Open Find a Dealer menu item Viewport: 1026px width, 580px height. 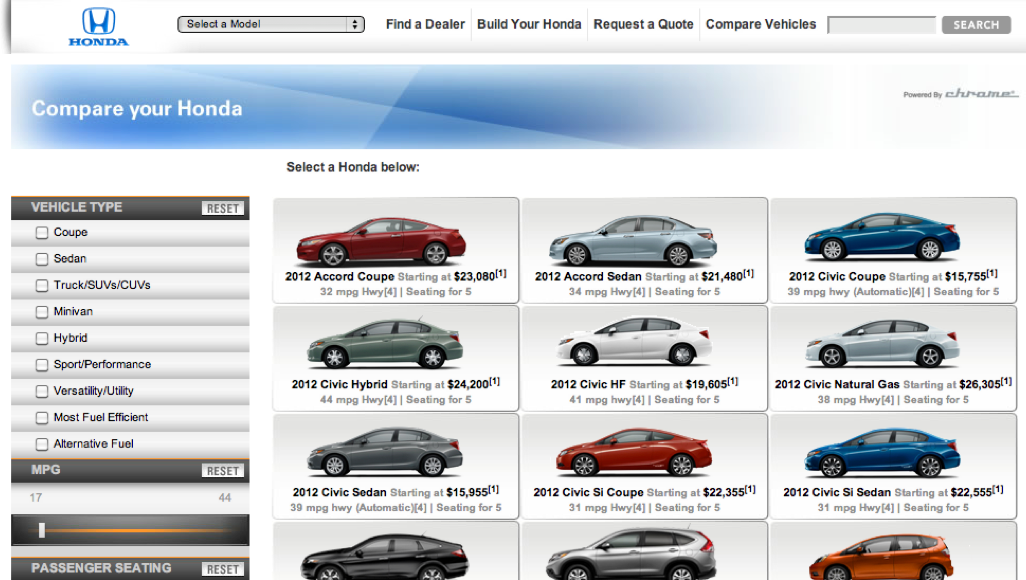(x=425, y=24)
